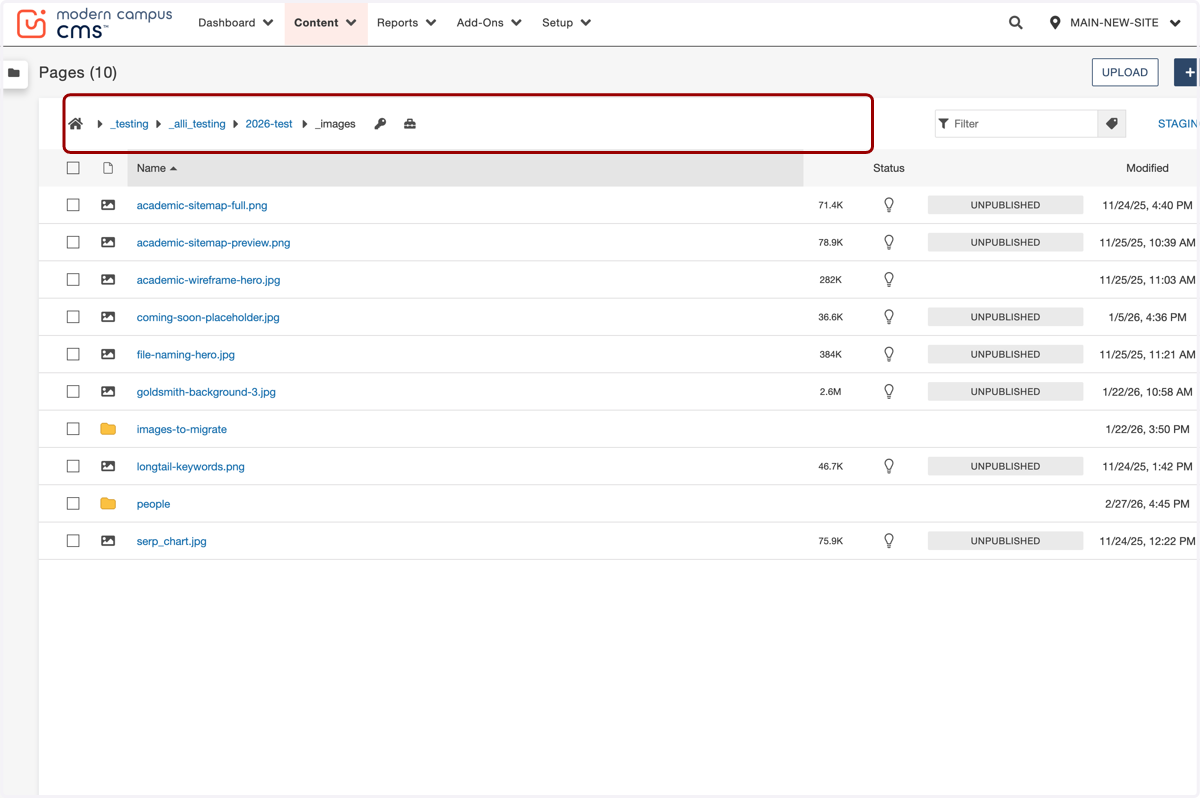Screen dimensions: 1200x798
Task: Click lightbulb status for longtail-keywords.png
Action: coord(889,466)
